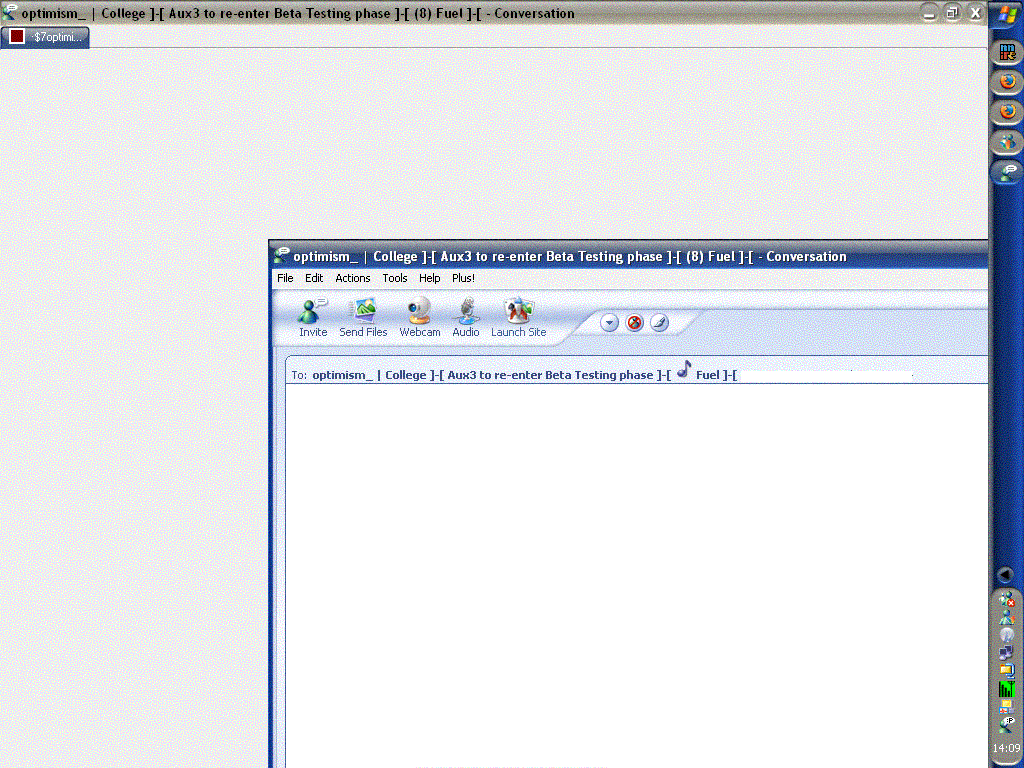The width and height of the screenshot is (1024, 768).
Task: Select the $7optimi... conversation tab
Action: 46,37
